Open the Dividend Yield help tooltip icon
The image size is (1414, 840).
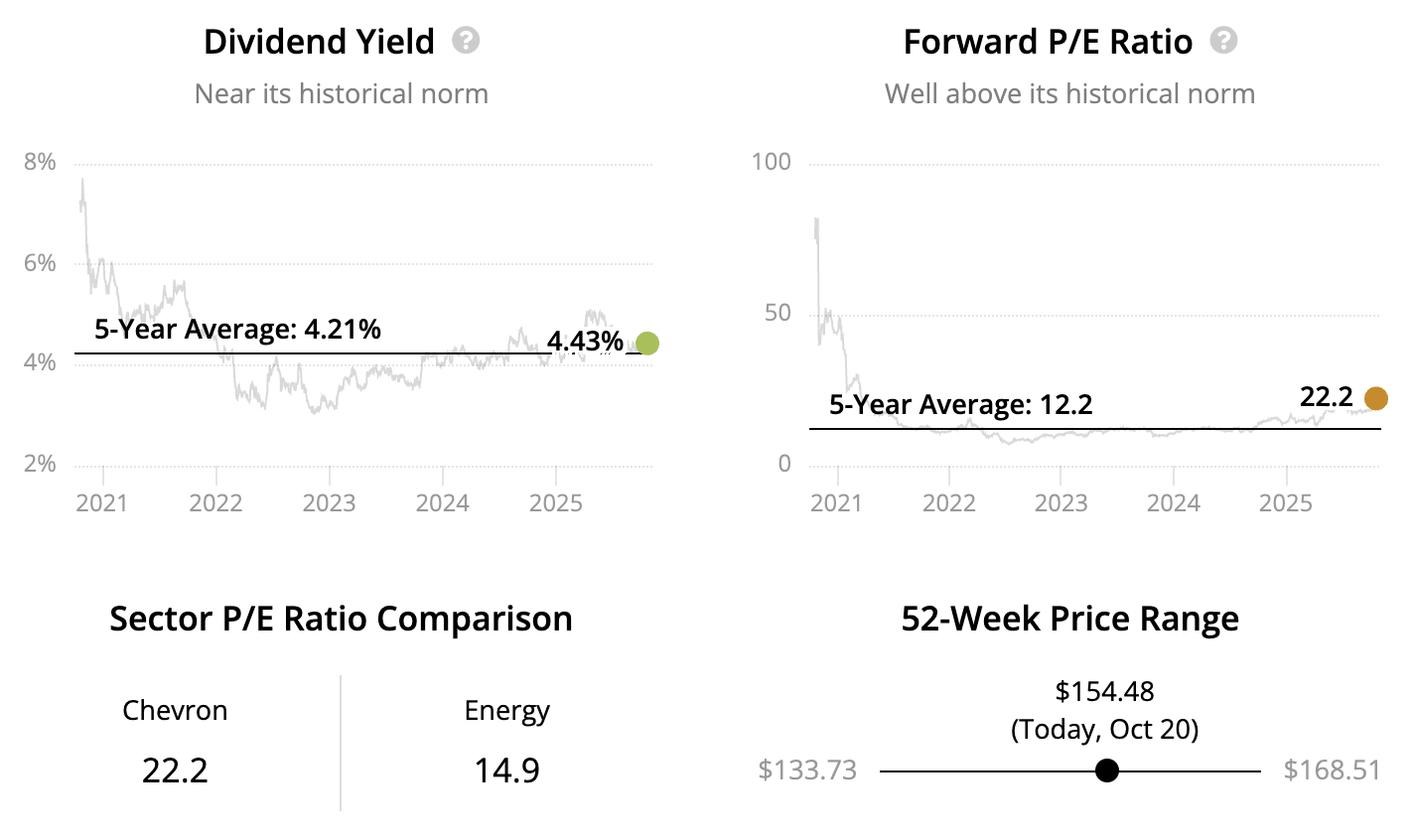466,41
